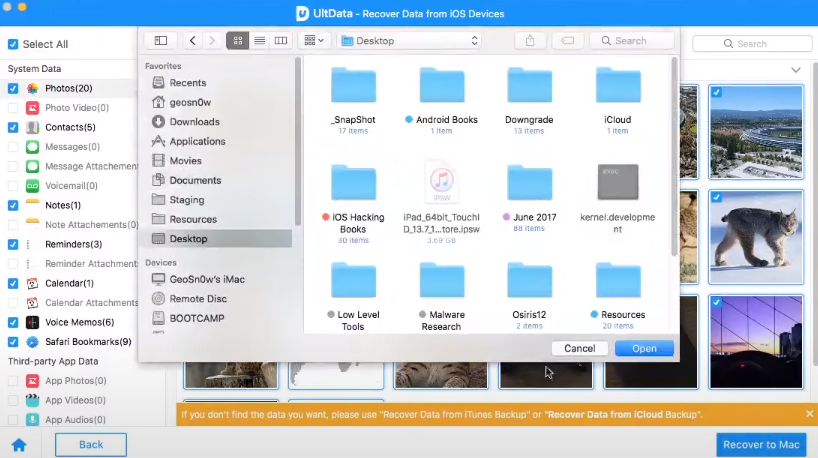The image size is (818, 458).
Task: Select the kernel.development file icon
Action: tap(617, 182)
